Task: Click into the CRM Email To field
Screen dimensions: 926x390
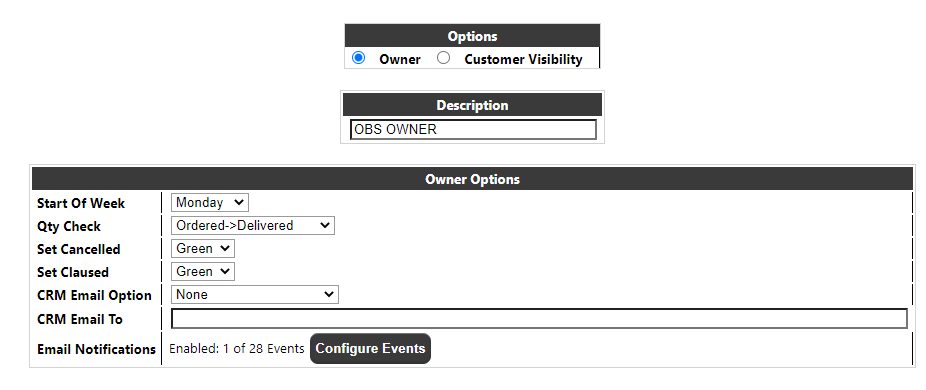Action: (539, 318)
